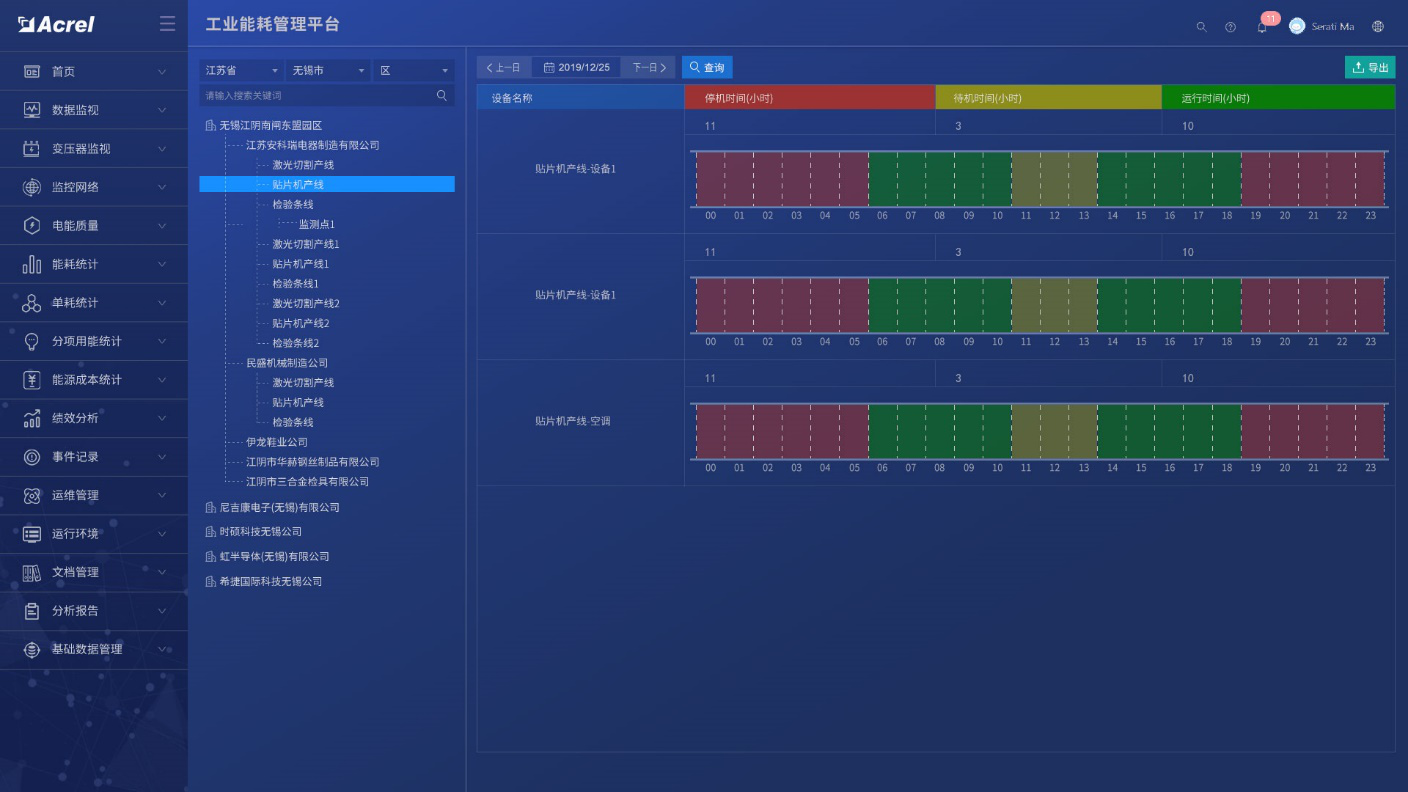Click the 变压器监视 sidebar icon
This screenshot has height=792, width=1408.
32,149
